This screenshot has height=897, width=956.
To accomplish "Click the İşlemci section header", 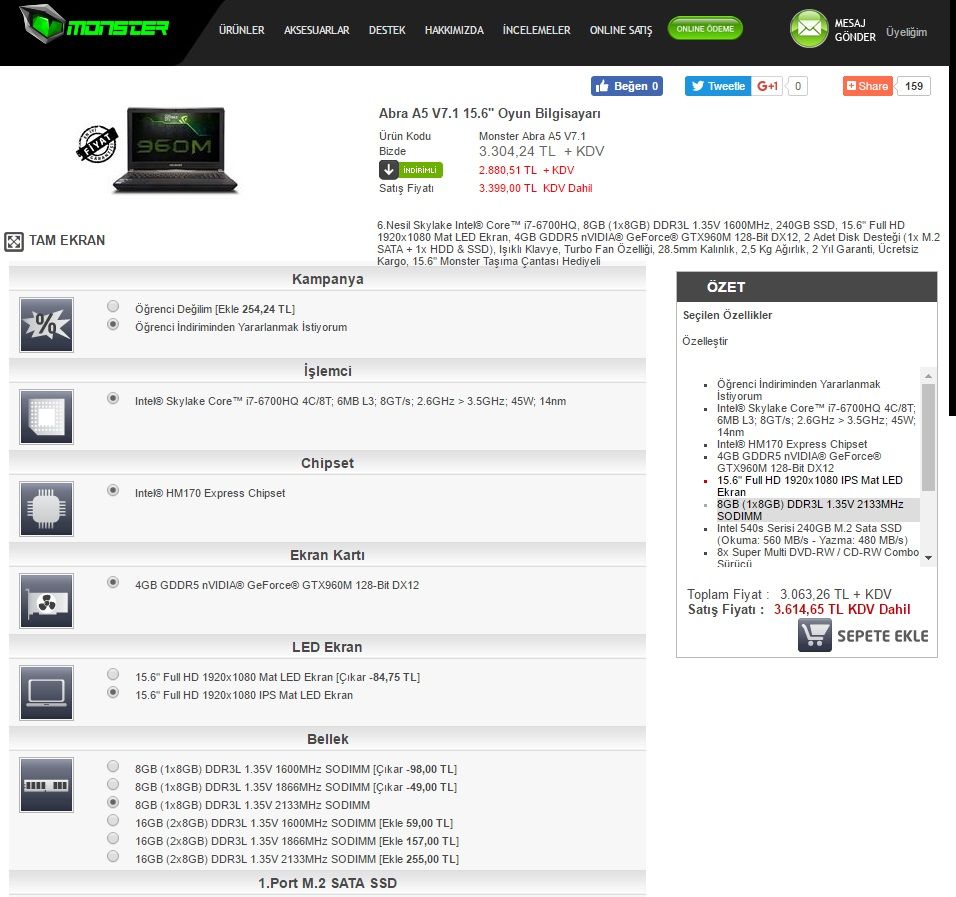I will click(x=327, y=371).
